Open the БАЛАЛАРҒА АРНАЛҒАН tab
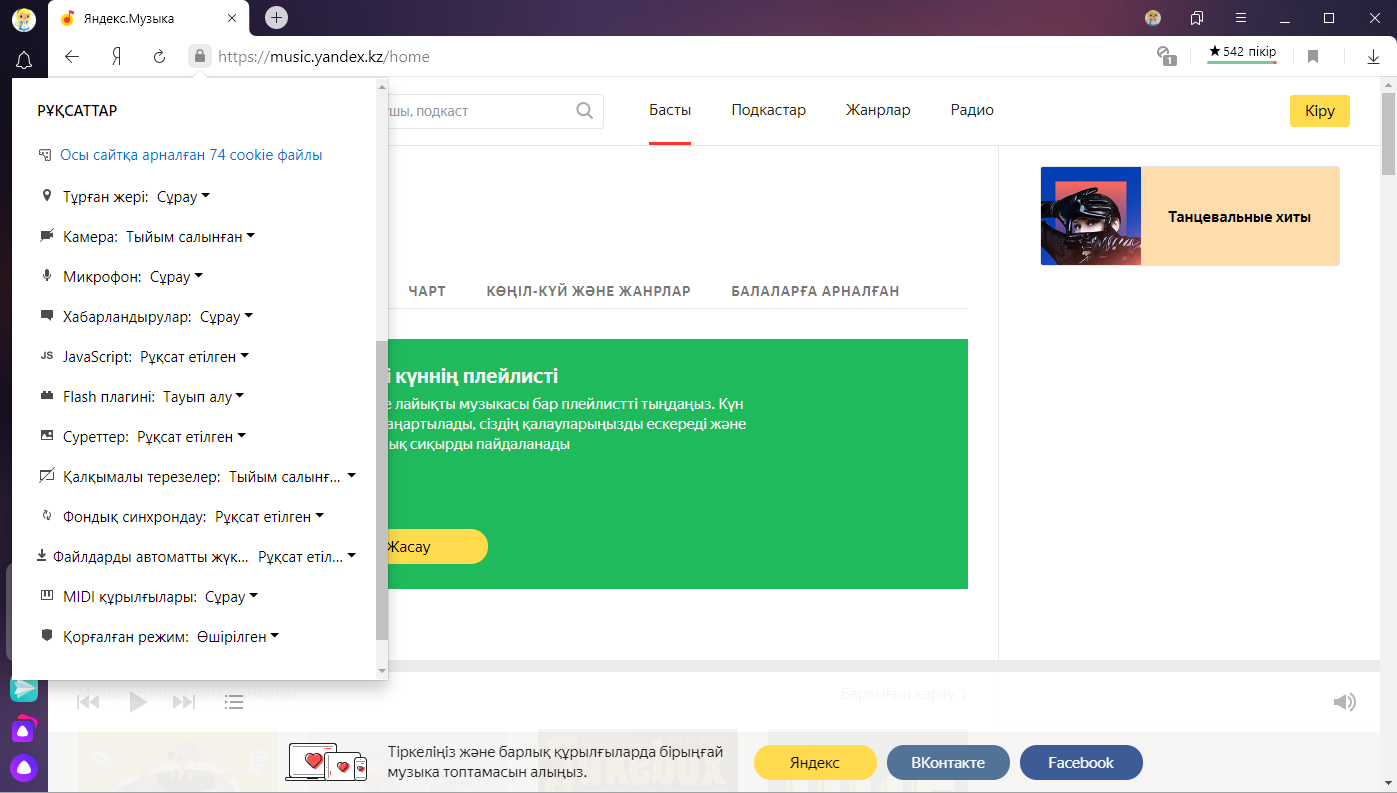 coord(815,291)
